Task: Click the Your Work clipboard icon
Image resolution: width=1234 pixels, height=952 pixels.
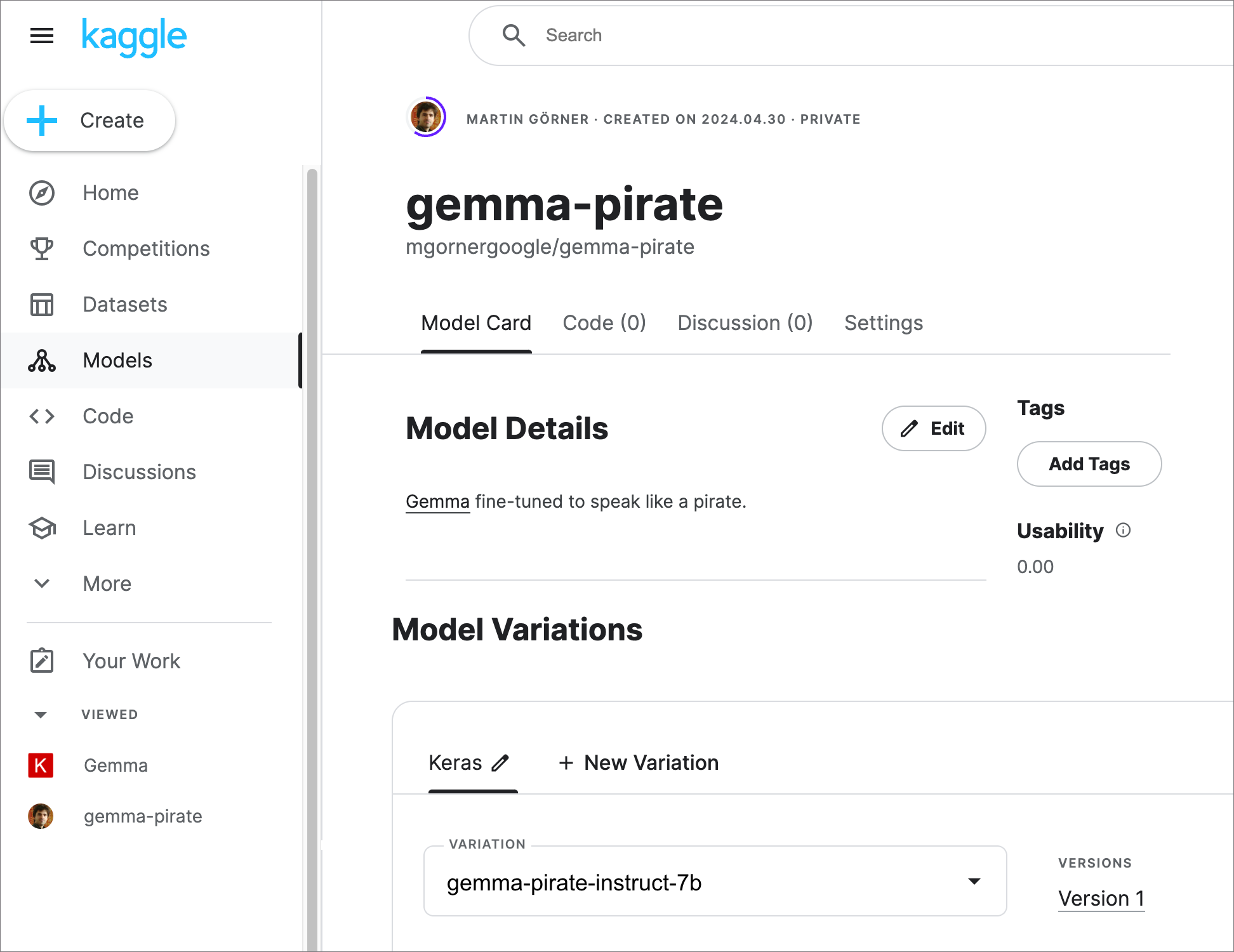Action: click(42, 661)
